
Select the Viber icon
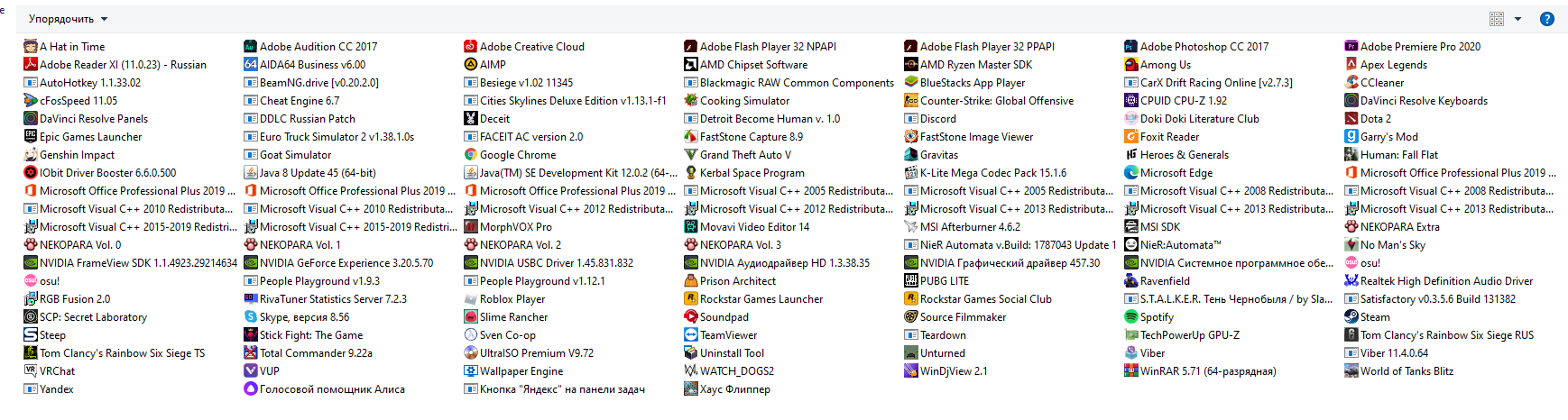1131,352
